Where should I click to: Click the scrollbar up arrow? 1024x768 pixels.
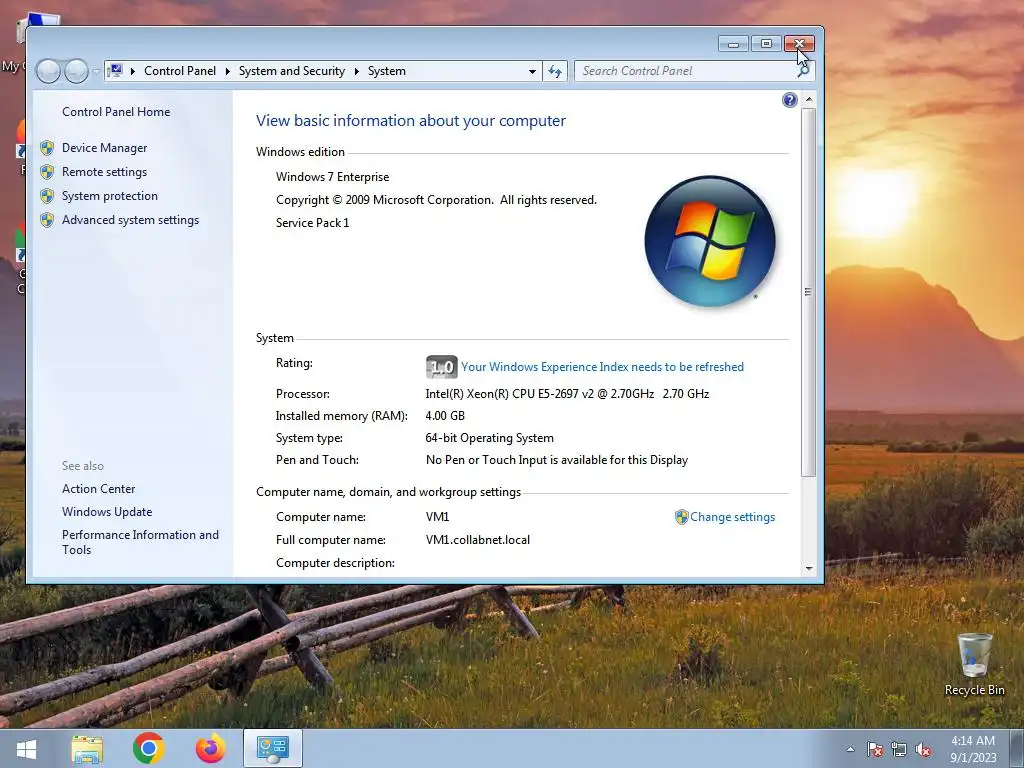point(808,100)
